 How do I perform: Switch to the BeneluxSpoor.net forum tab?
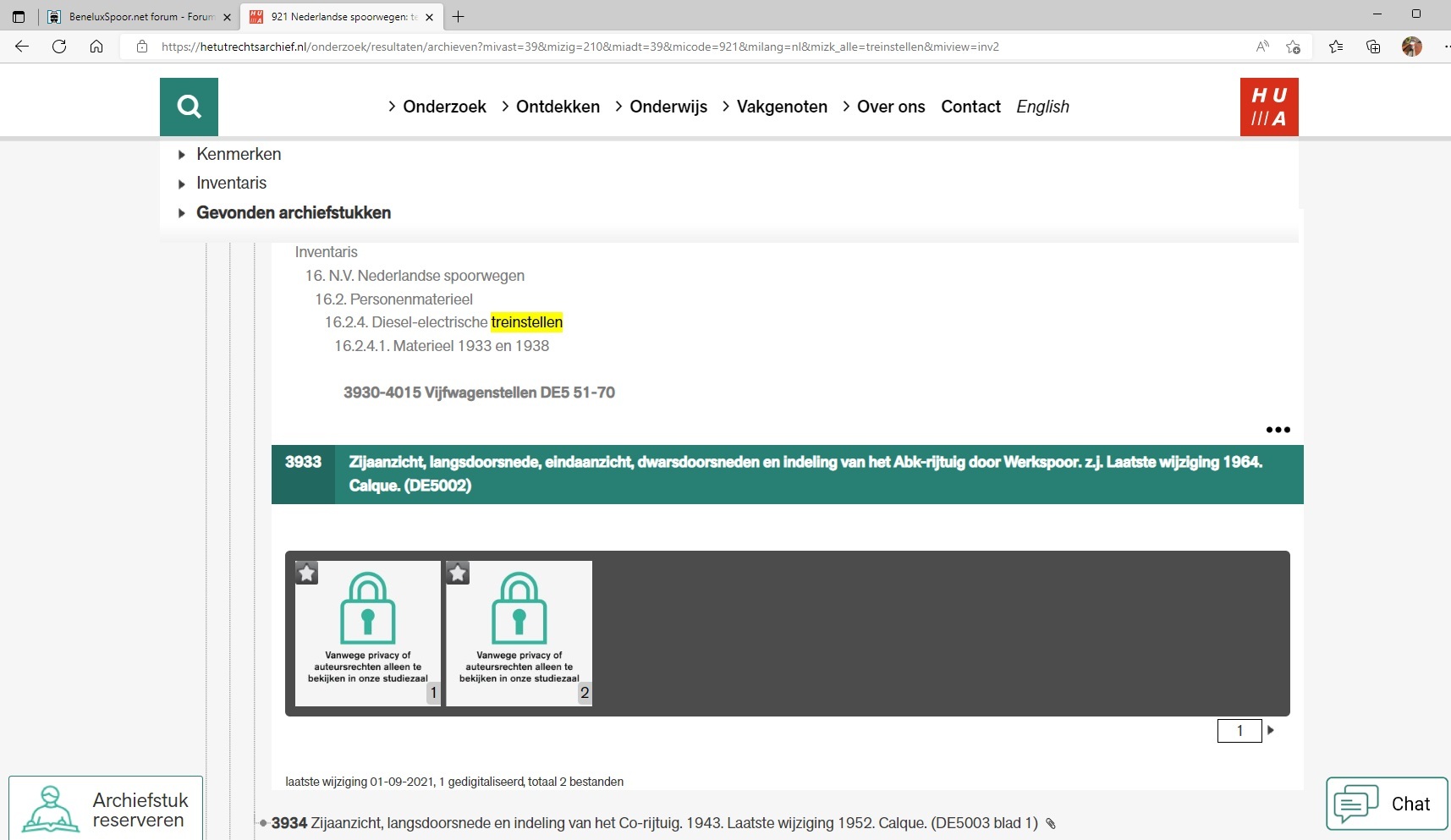click(x=140, y=17)
